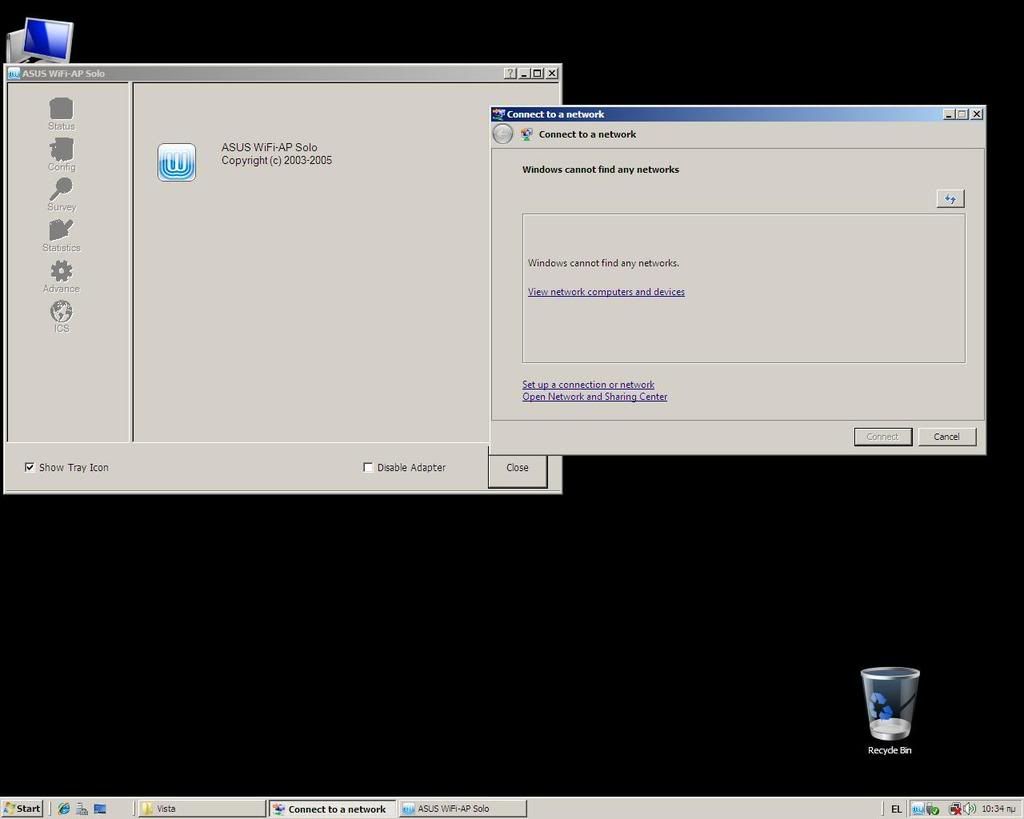1024x819 pixels.
Task: Open the Config section icon
Action: (x=61, y=150)
